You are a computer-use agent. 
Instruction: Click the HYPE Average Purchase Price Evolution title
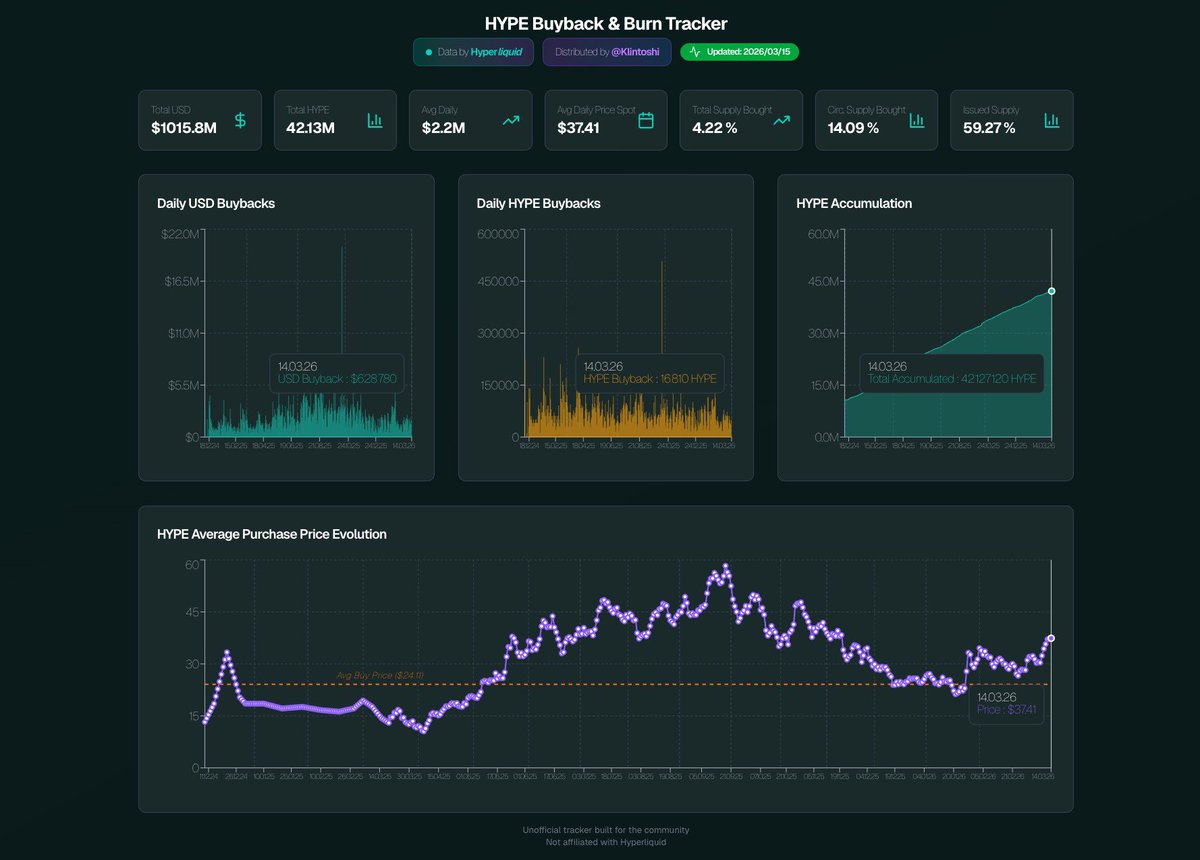[272, 534]
